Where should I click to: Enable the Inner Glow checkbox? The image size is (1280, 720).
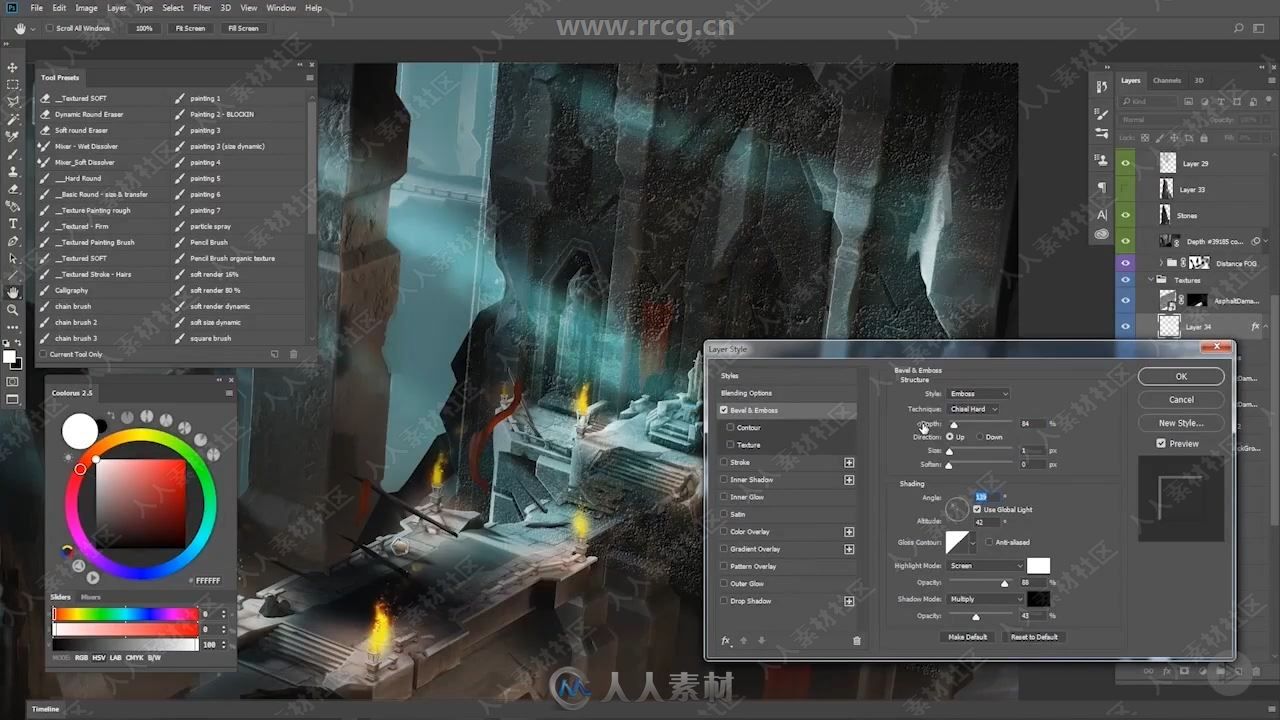(724, 497)
